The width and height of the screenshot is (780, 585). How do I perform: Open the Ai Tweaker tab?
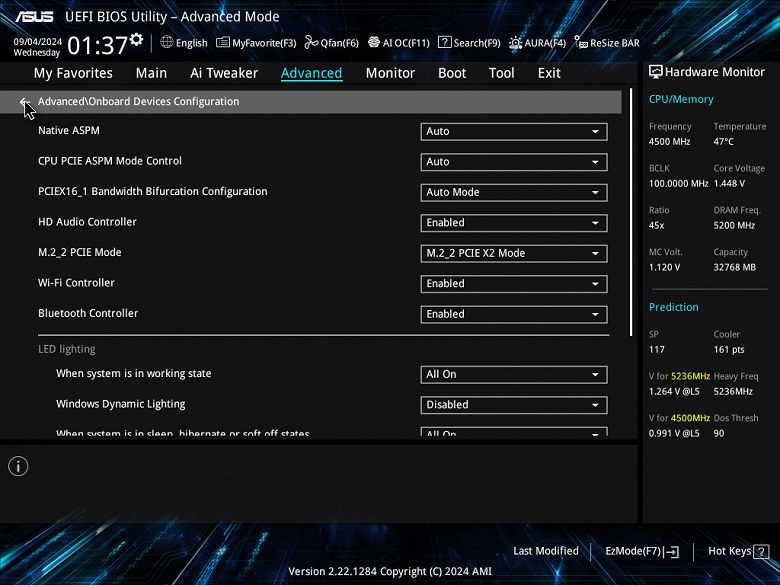coord(224,73)
